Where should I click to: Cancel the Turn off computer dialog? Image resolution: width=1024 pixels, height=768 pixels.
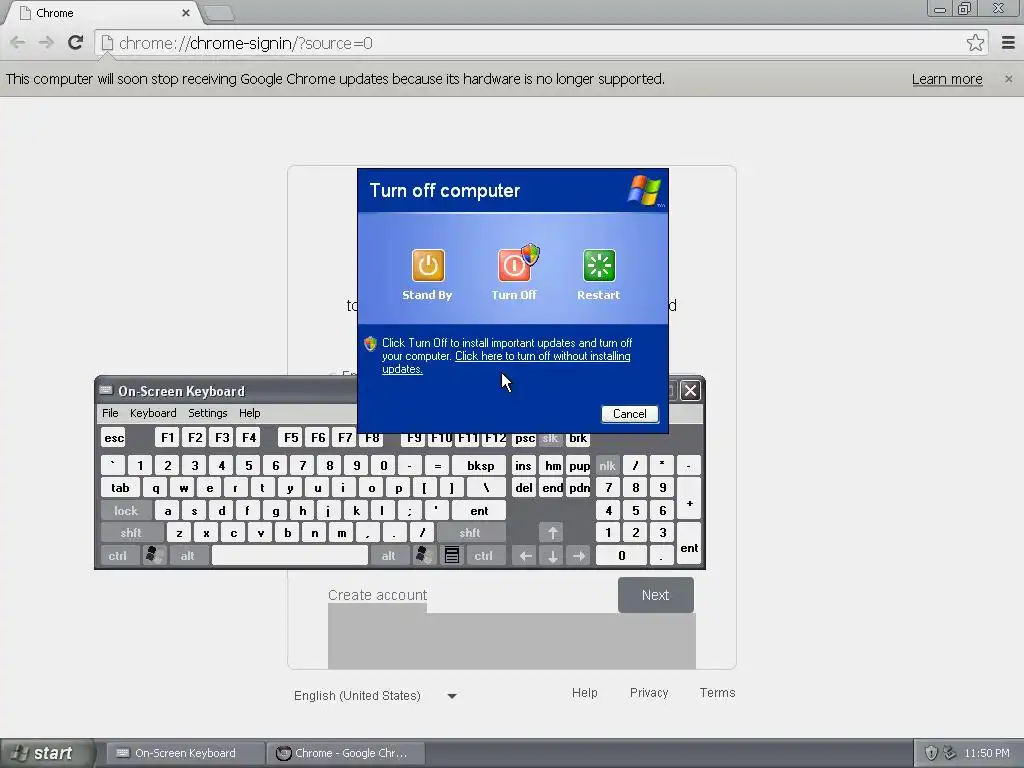[630, 414]
